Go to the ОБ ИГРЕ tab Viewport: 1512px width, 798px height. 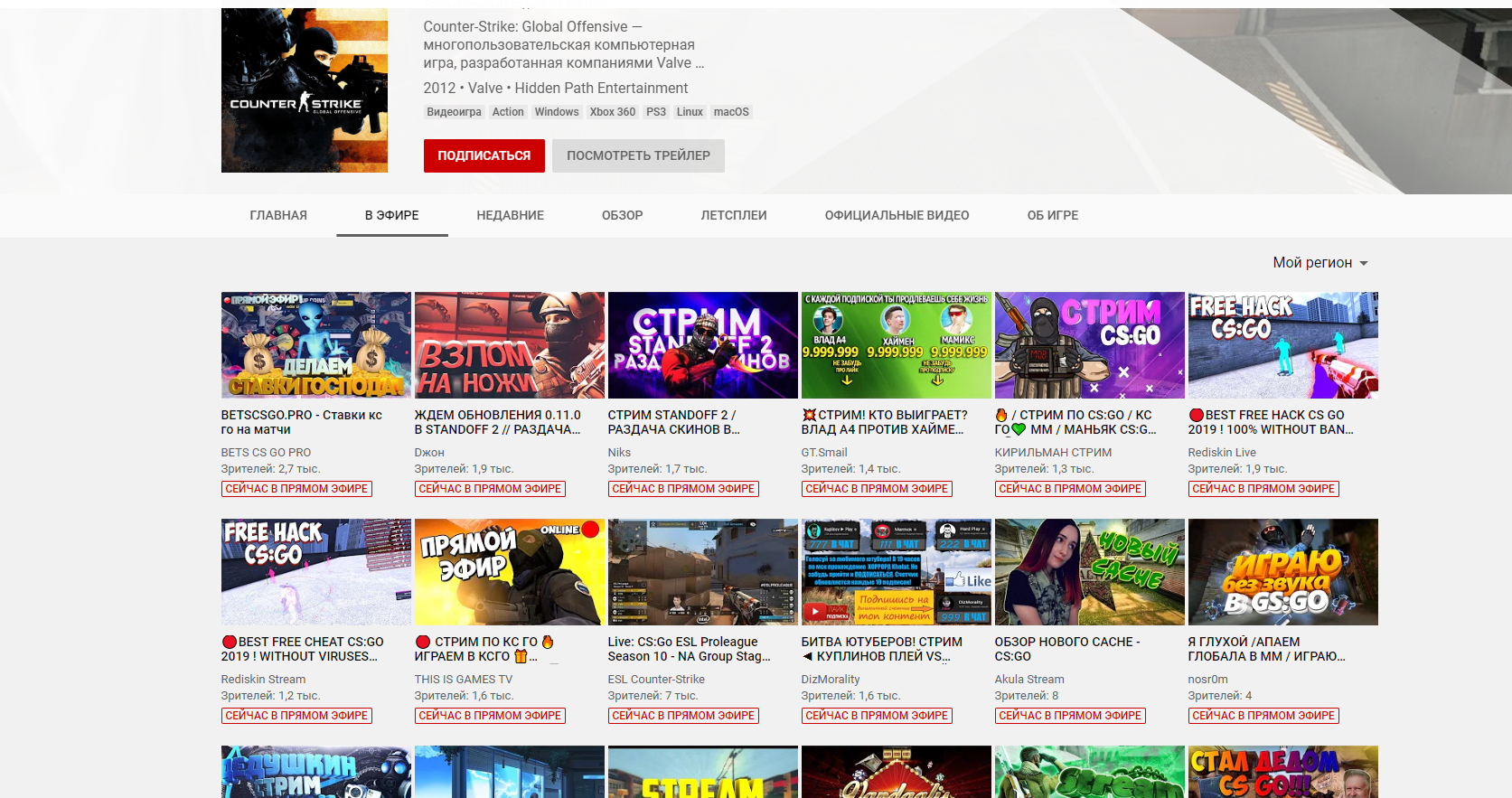[x=1052, y=215]
